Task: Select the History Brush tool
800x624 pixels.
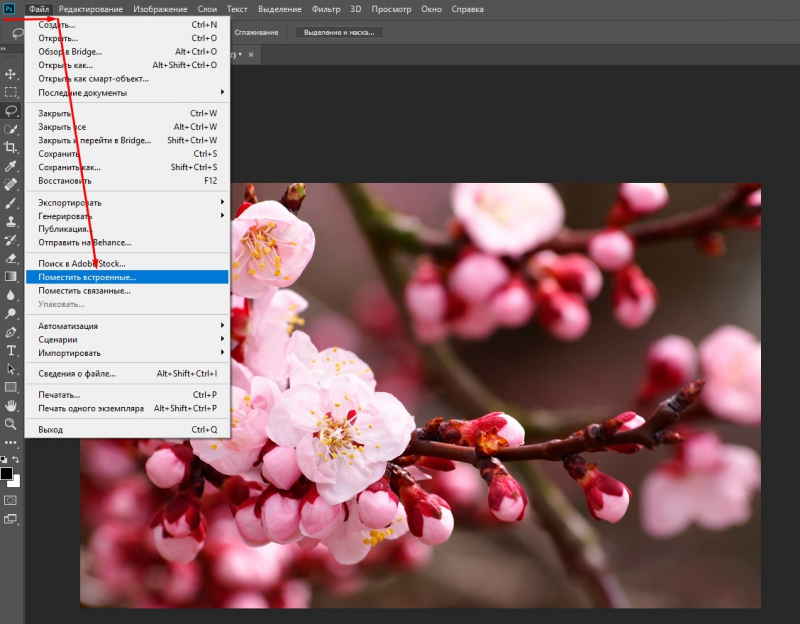Action: (x=10, y=240)
